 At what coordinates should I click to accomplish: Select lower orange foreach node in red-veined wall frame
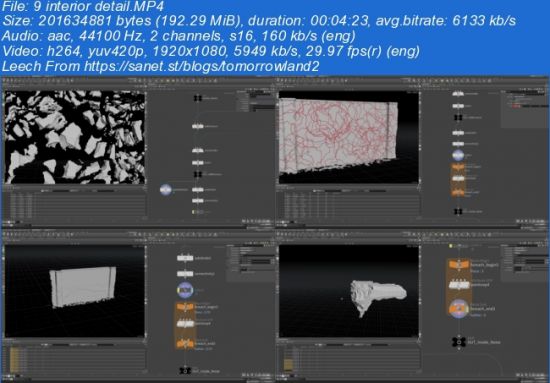coord(458,192)
